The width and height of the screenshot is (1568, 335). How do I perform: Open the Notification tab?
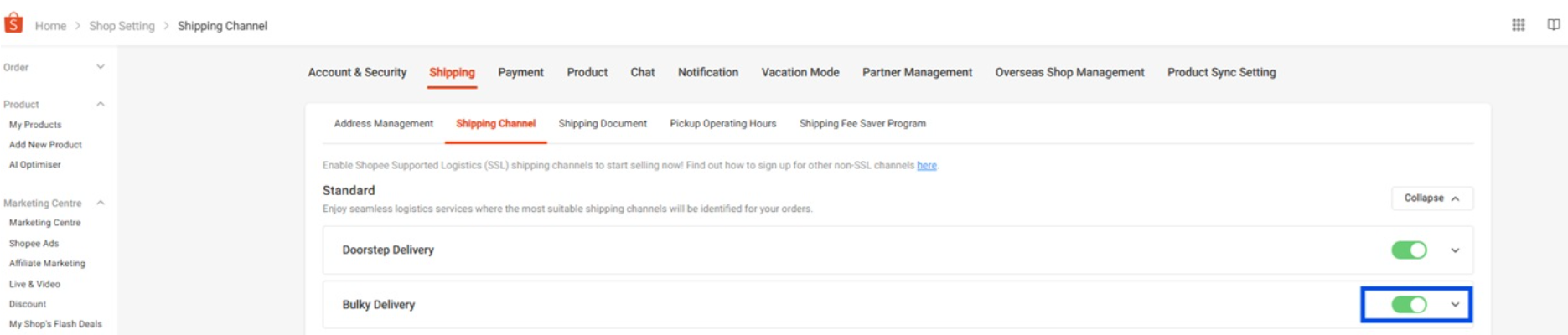point(708,72)
